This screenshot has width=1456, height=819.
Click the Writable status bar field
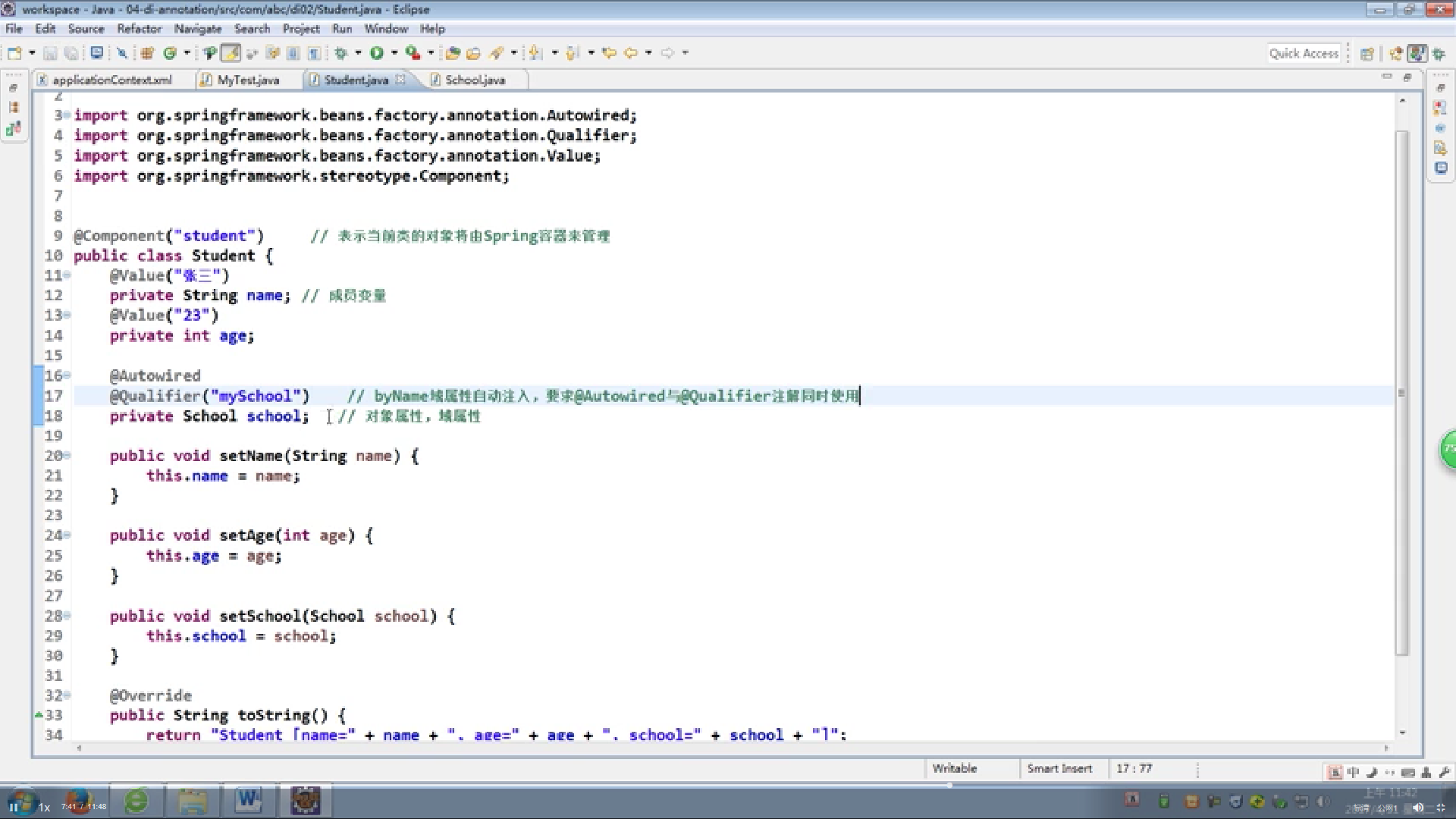[955, 768]
